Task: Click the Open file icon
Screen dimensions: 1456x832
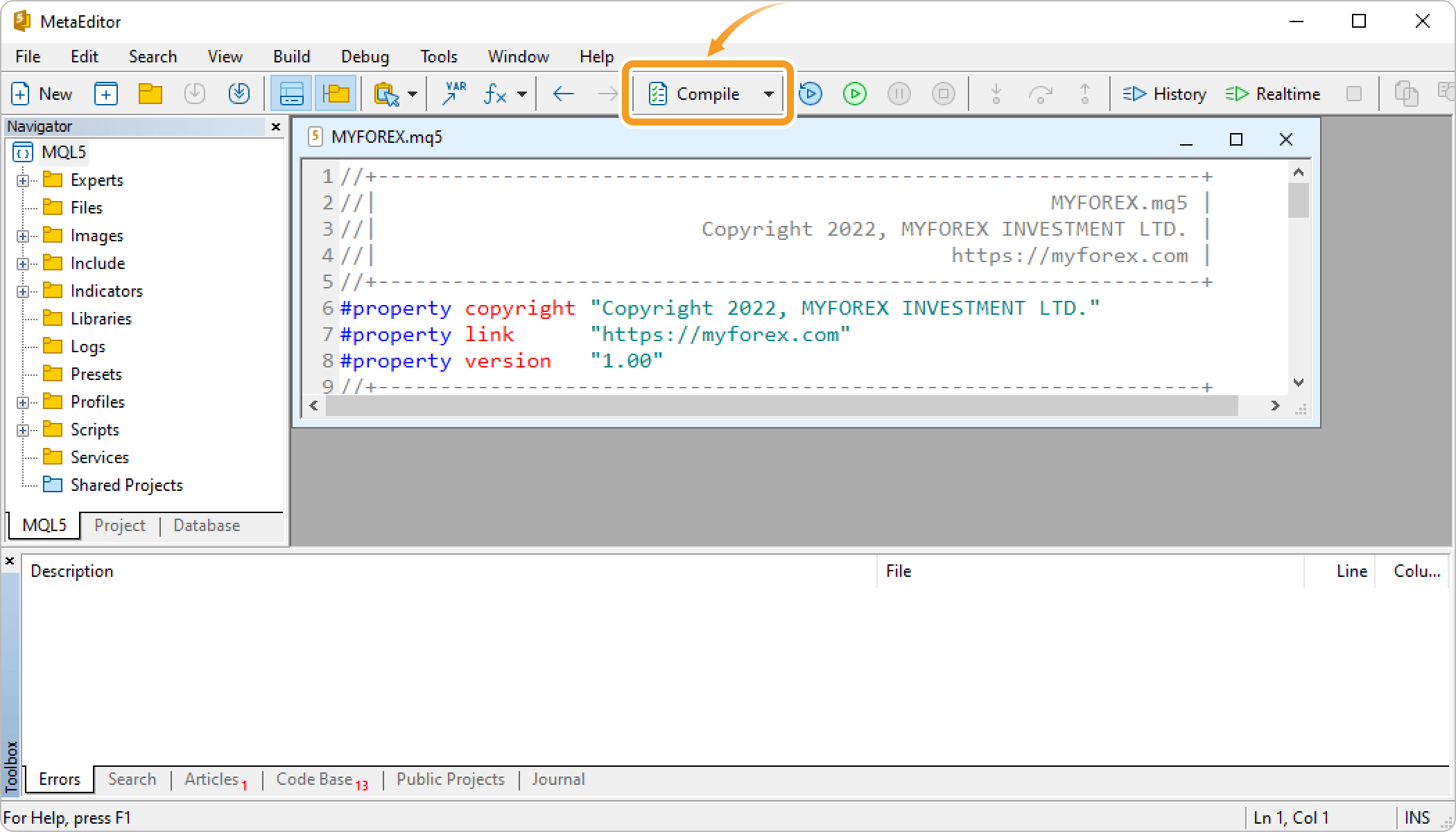Action: 150,94
